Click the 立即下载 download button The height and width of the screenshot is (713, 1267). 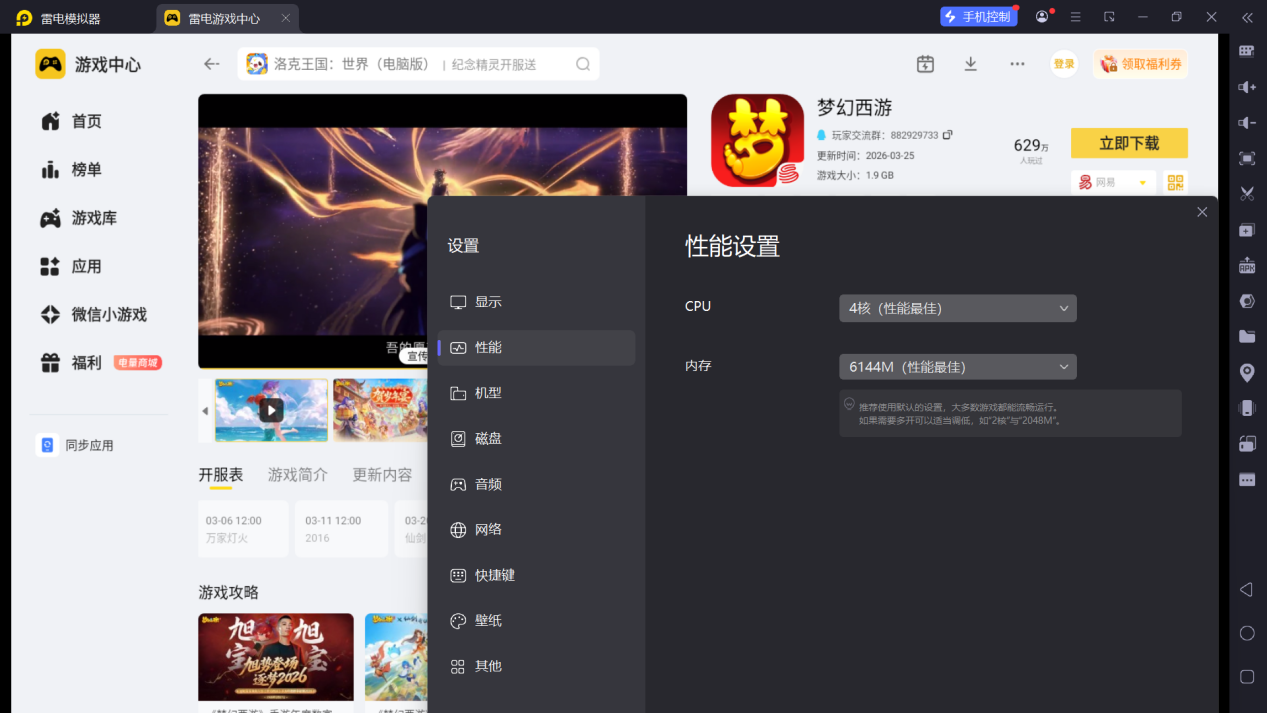pyautogui.click(x=1129, y=143)
